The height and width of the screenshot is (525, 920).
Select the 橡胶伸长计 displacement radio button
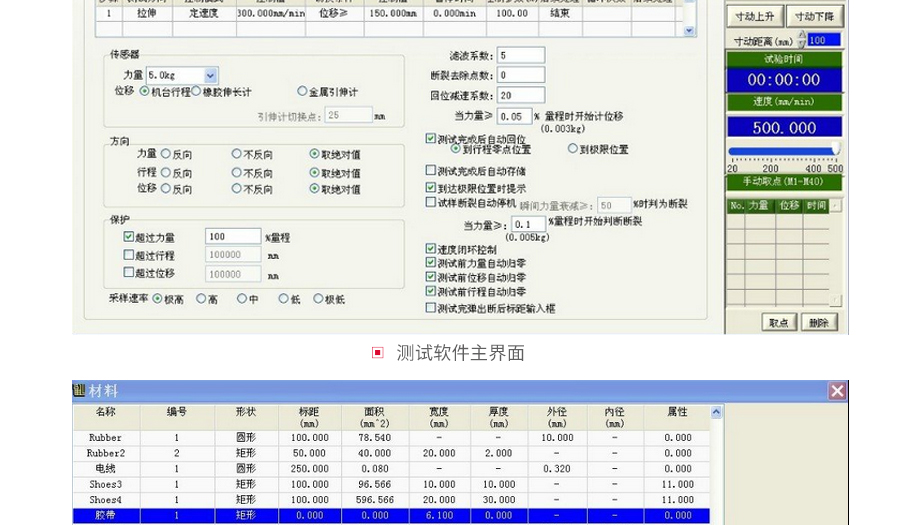pyautogui.click(x=197, y=92)
